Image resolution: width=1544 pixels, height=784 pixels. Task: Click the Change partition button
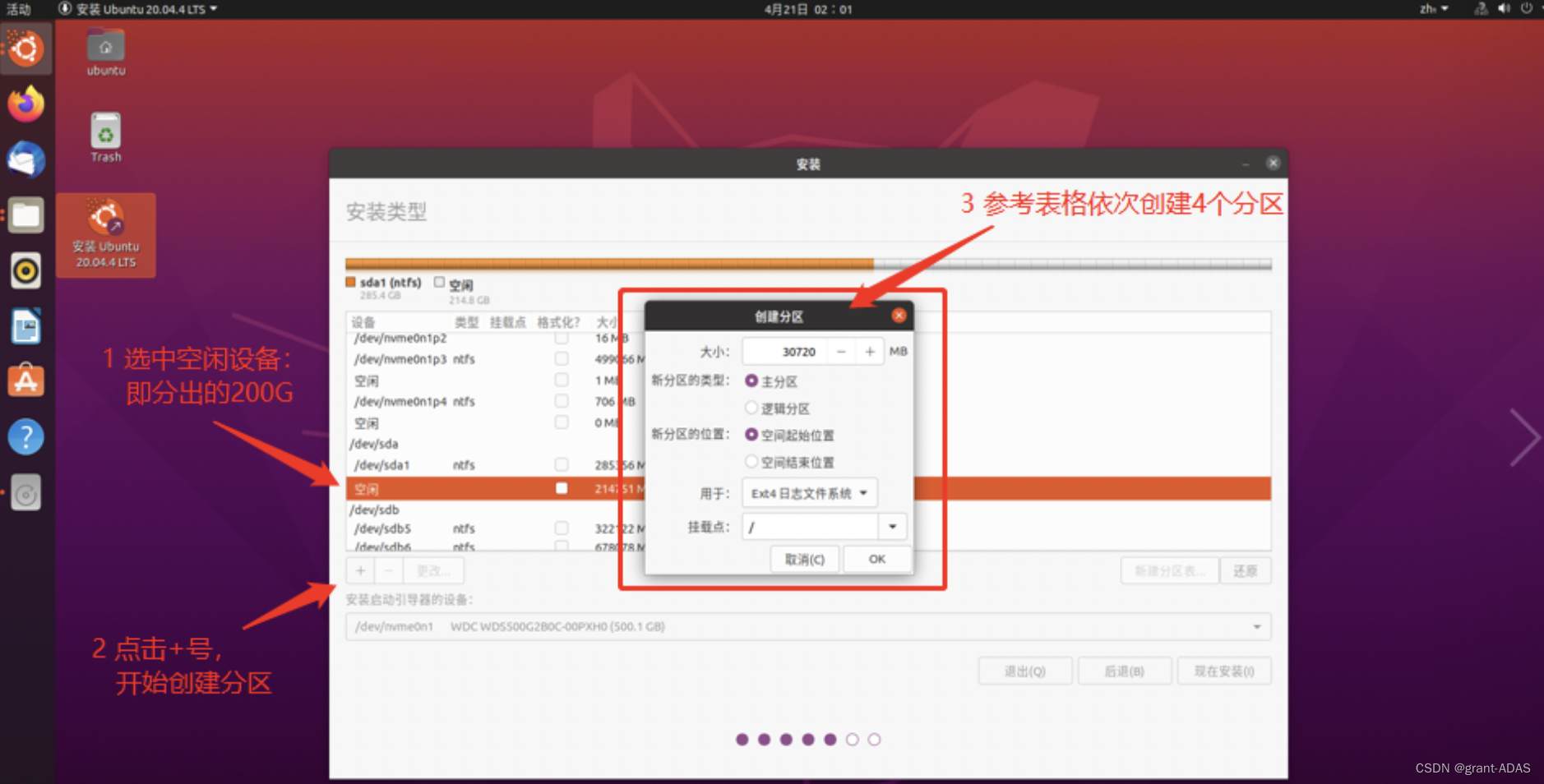coord(433,570)
